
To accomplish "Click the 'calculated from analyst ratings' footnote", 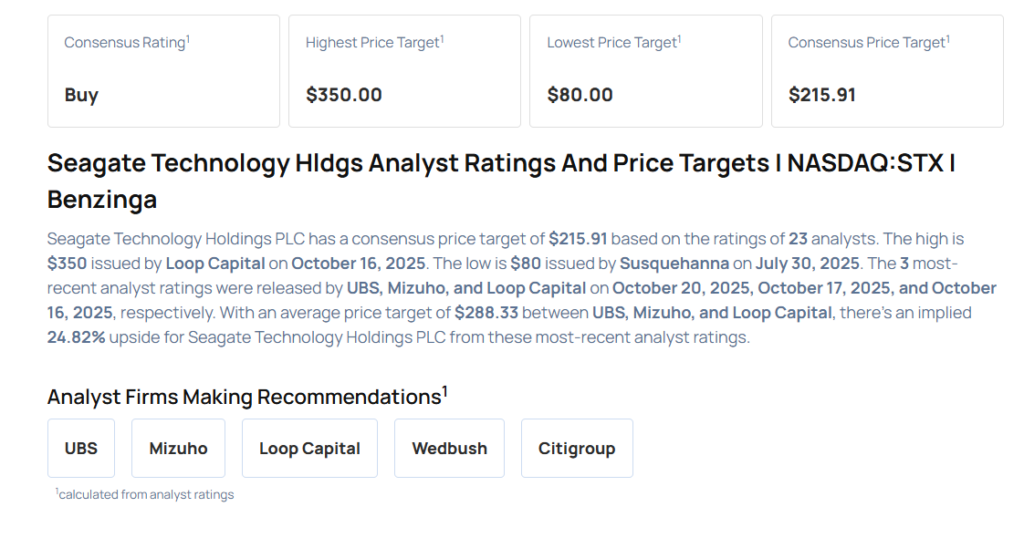I will coord(145,494).
